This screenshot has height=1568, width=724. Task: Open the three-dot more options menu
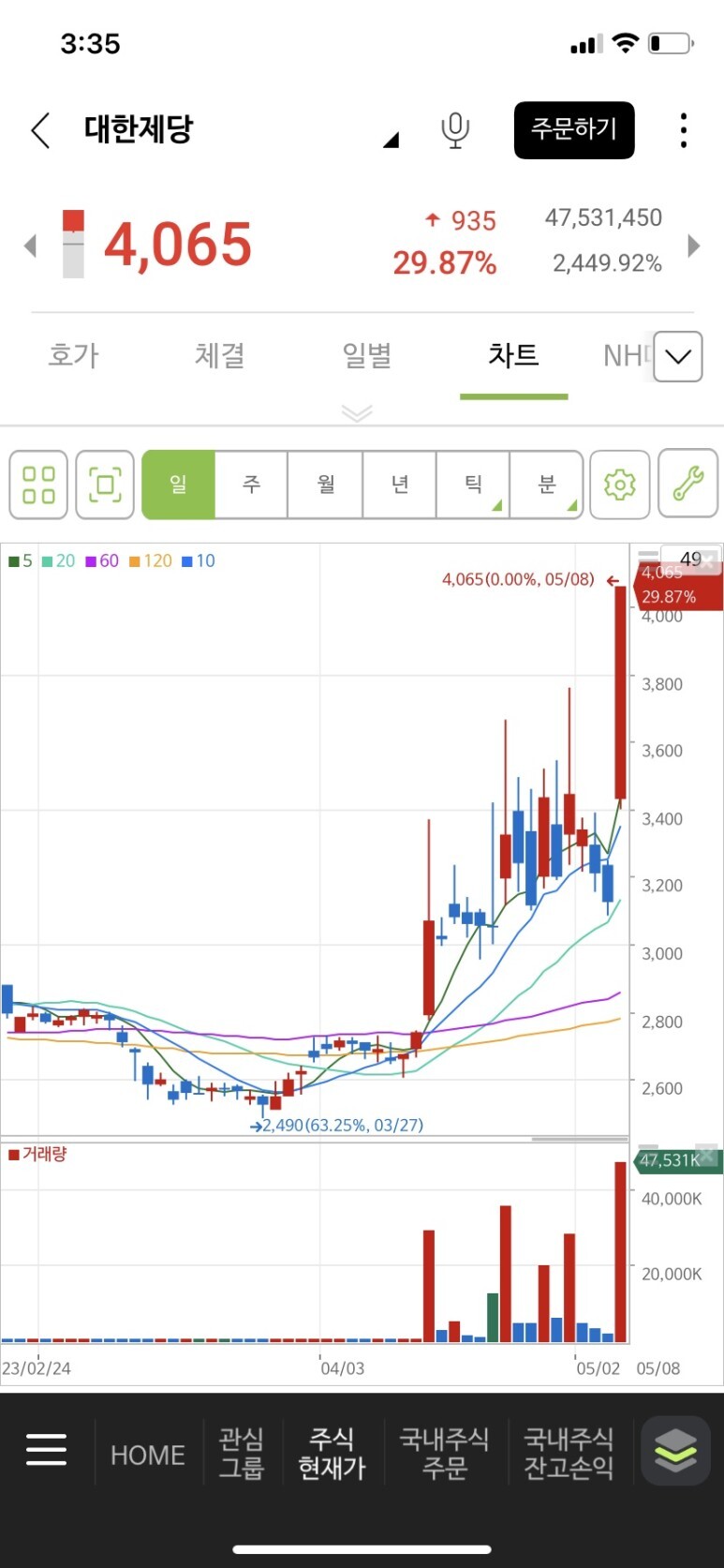pos(684,130)
